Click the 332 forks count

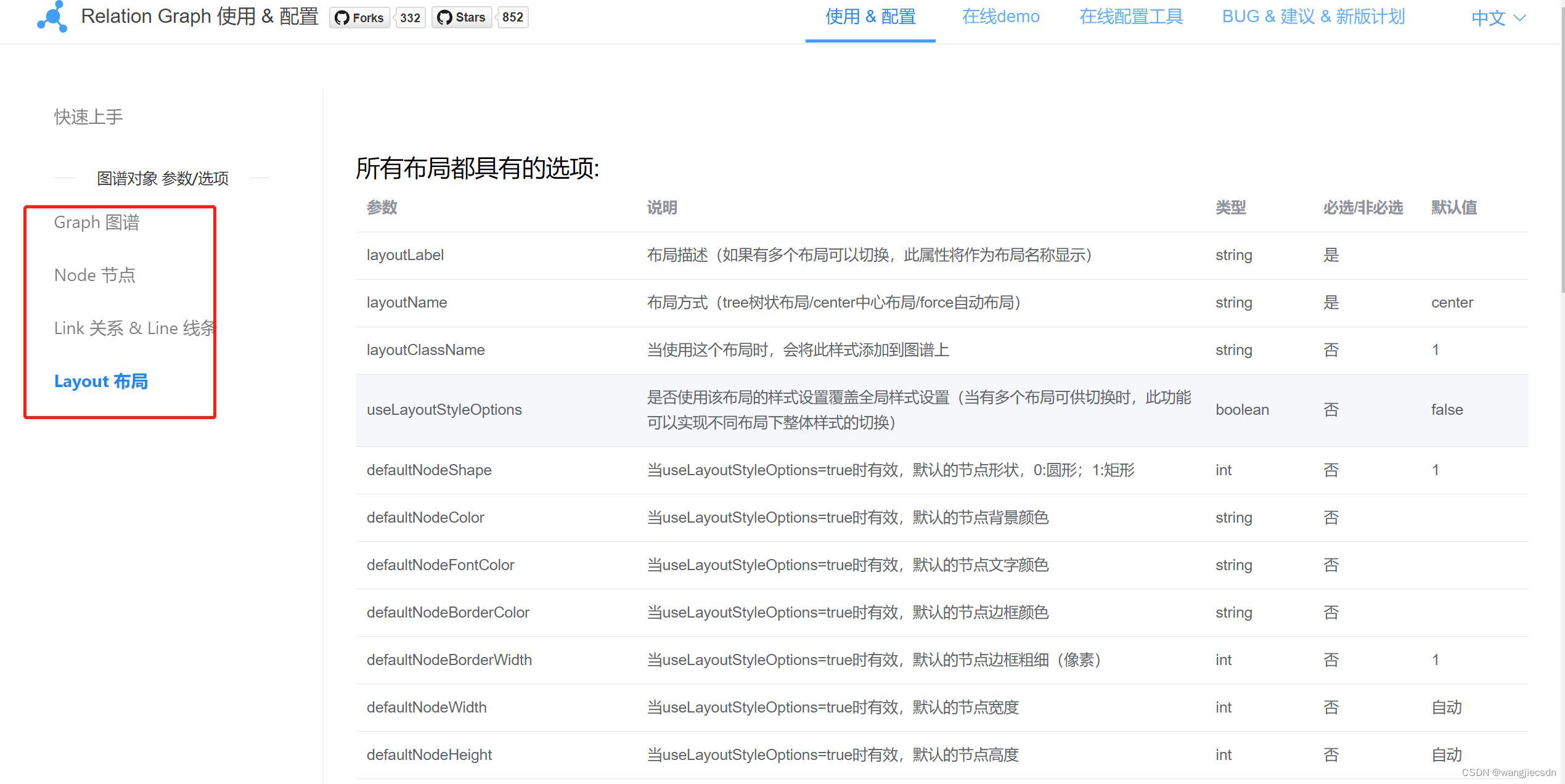pos(410,17)
